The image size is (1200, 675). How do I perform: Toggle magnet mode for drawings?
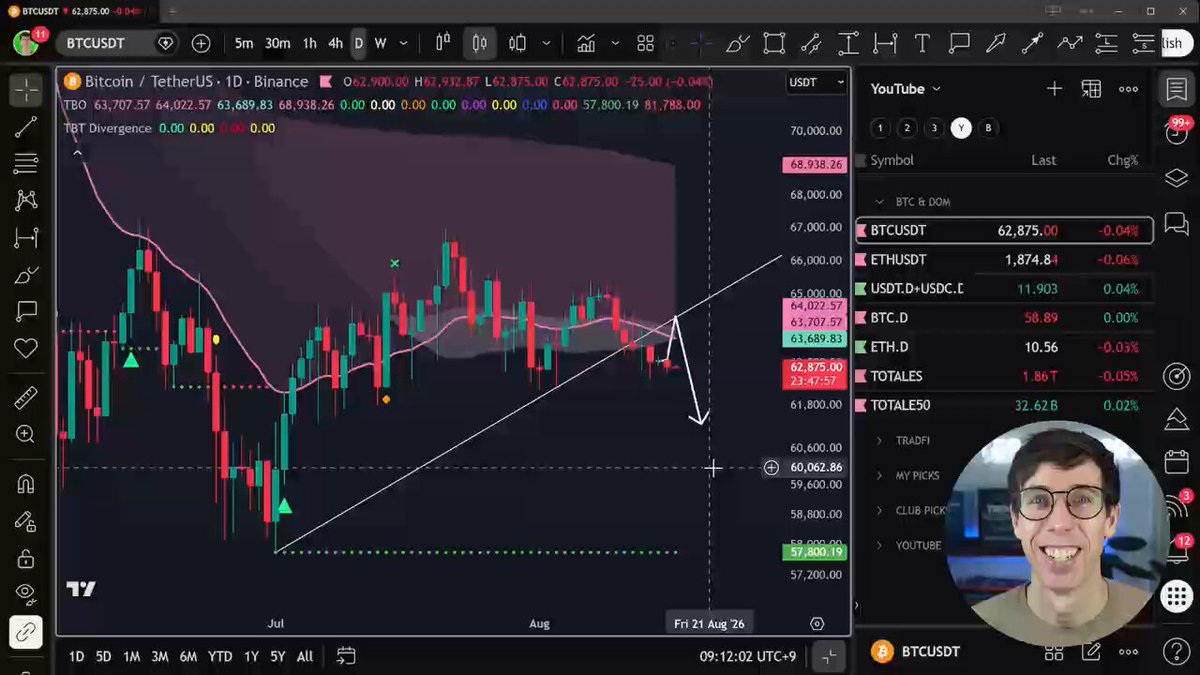[26, 485]
